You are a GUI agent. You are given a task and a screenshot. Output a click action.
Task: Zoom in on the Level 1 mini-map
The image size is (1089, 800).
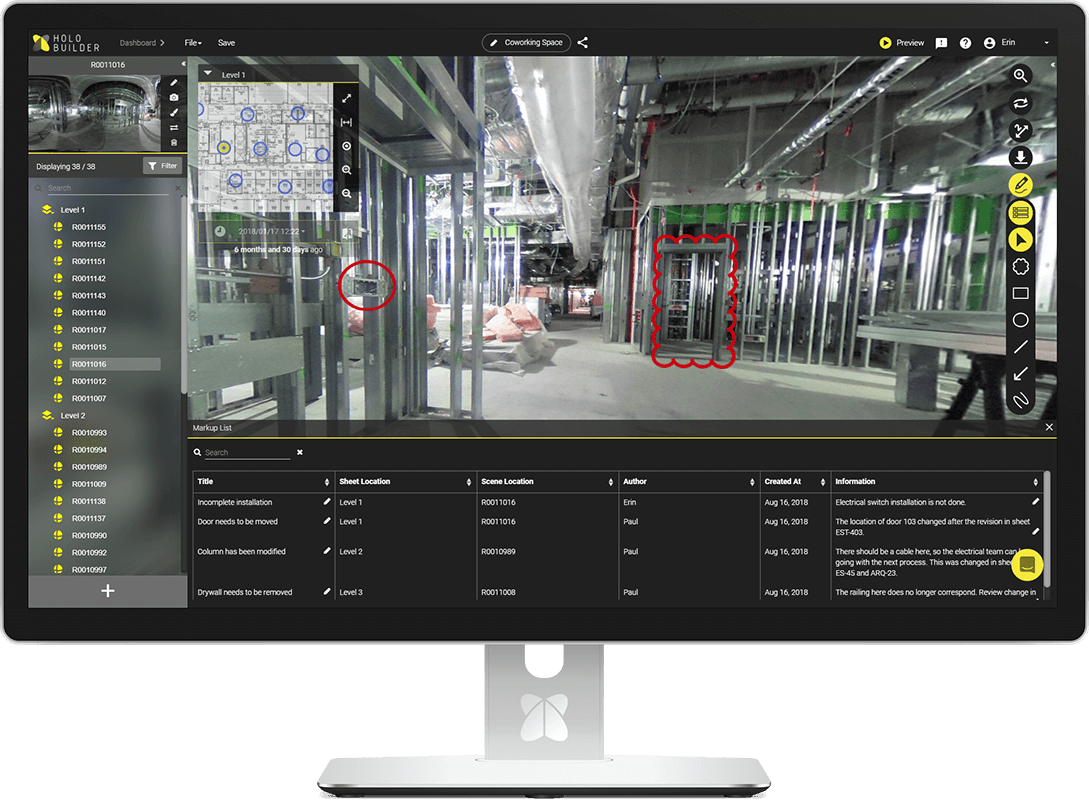(347, 170)
